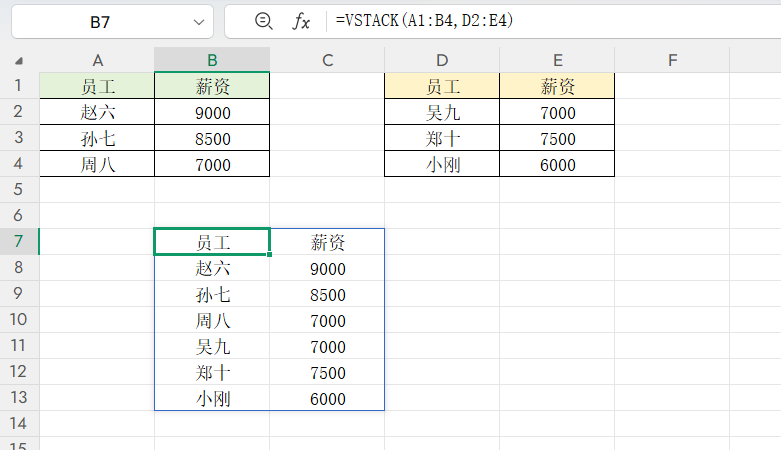Click cell D1 containing 员工

(442, 86)
